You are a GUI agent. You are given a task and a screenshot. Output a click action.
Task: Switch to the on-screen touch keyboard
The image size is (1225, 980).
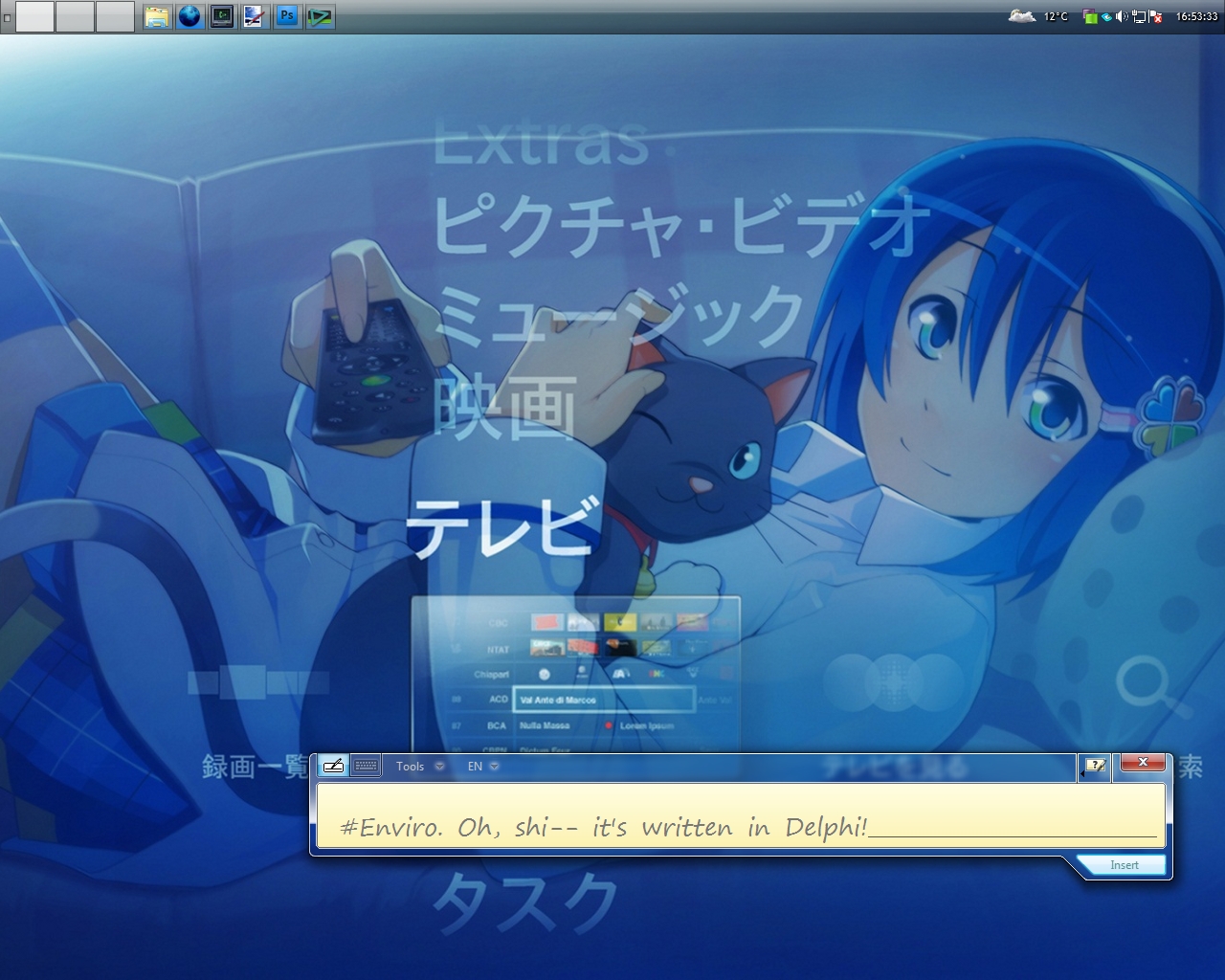pos(366,766)
